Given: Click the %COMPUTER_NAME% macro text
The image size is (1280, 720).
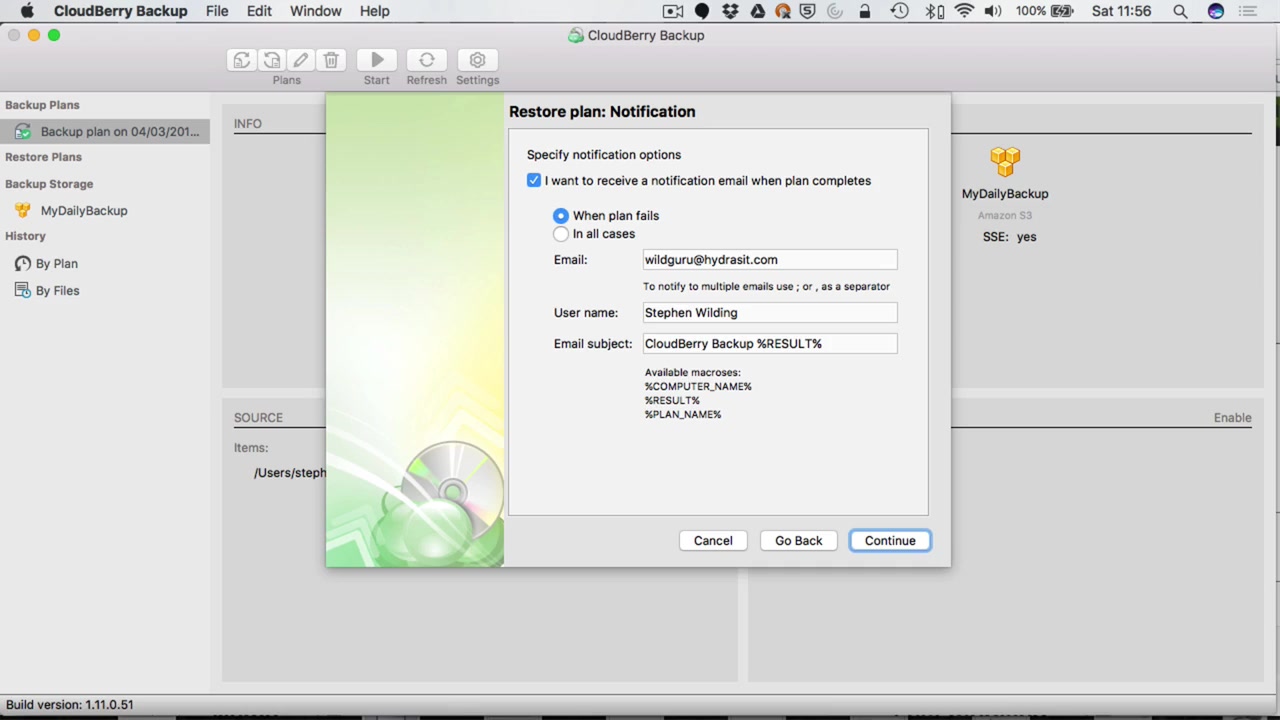Looking at the screenshot, I should pyautogui.click(x=698, y=386).
